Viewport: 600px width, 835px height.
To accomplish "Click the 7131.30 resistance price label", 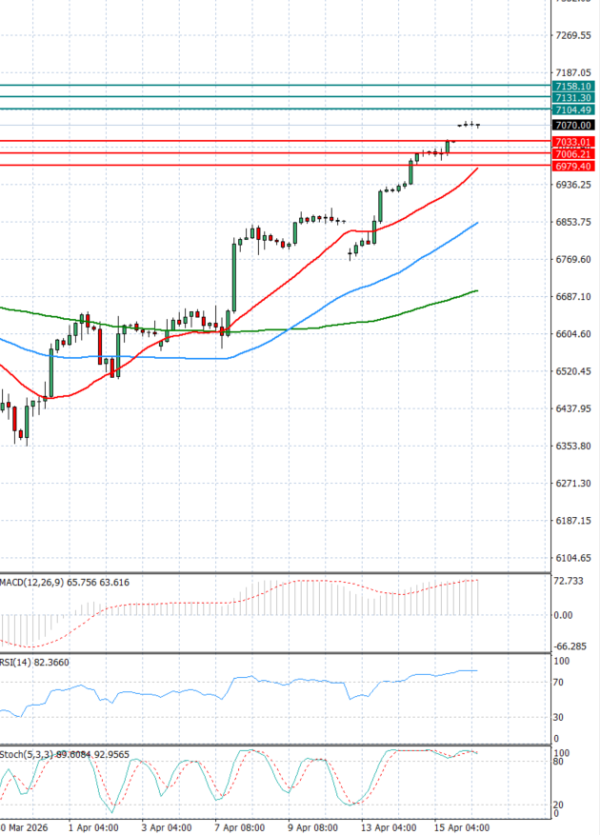I will (x=573, y=98).
